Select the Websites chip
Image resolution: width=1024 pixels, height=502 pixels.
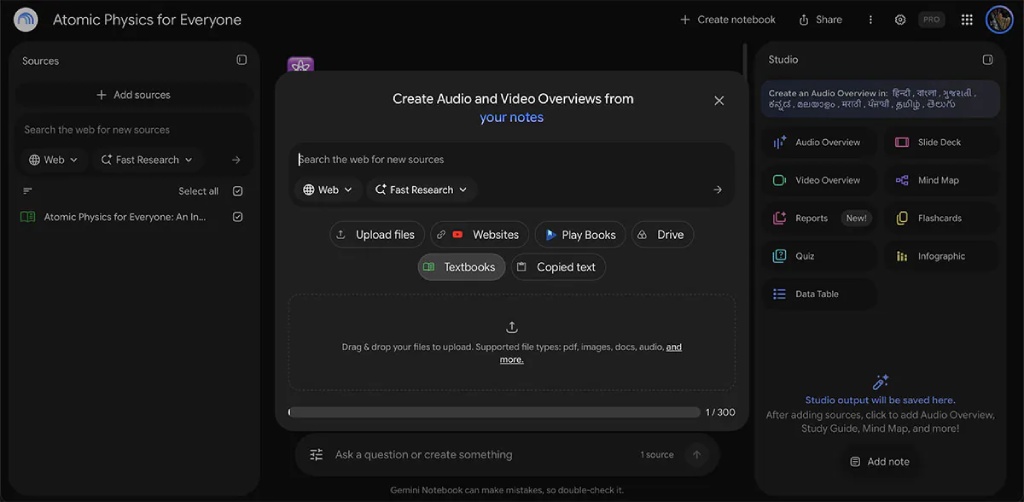(479, 235)
